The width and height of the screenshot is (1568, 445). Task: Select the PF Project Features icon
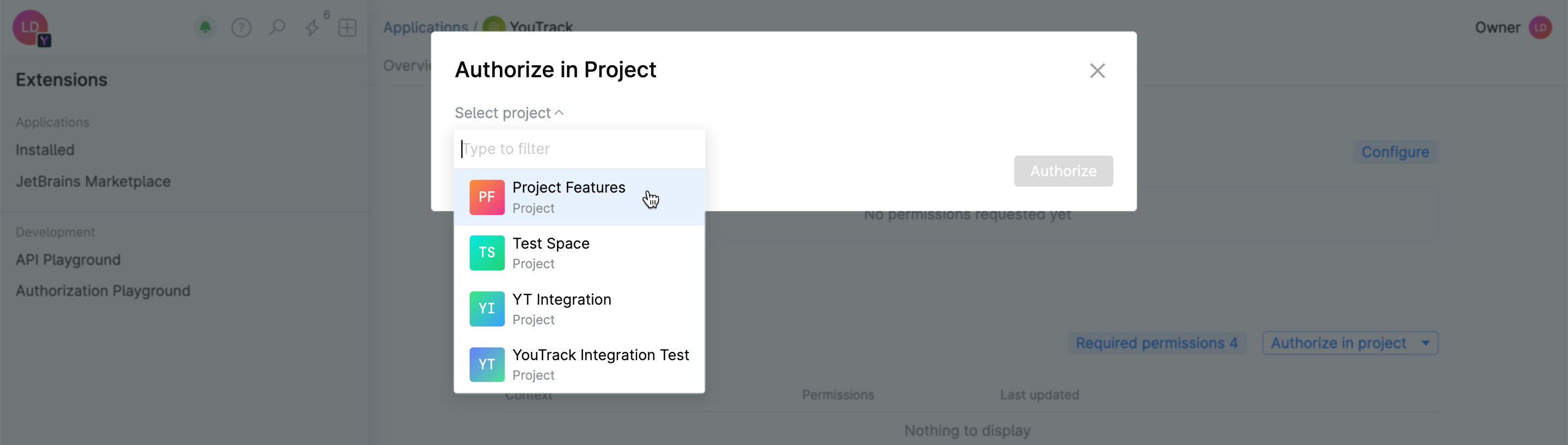click(x=486, y=197)
